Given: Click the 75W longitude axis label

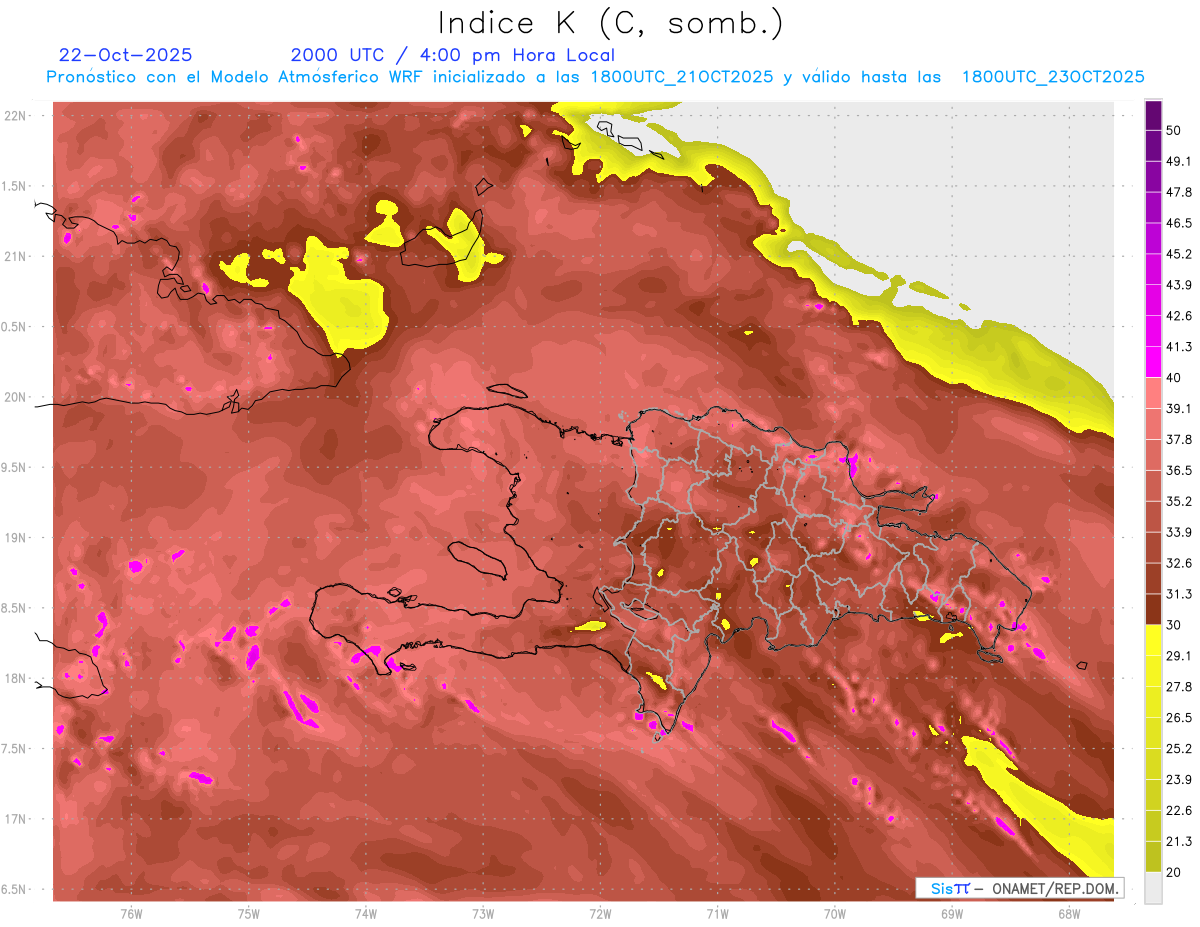Looking at the screenshot, I should pos(249,914).
